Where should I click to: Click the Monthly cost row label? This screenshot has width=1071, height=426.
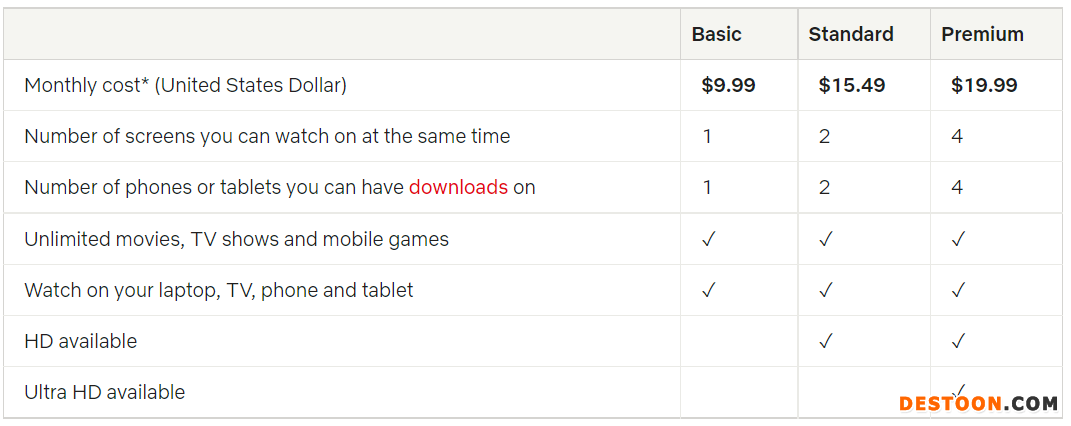[x=185, y=85]
